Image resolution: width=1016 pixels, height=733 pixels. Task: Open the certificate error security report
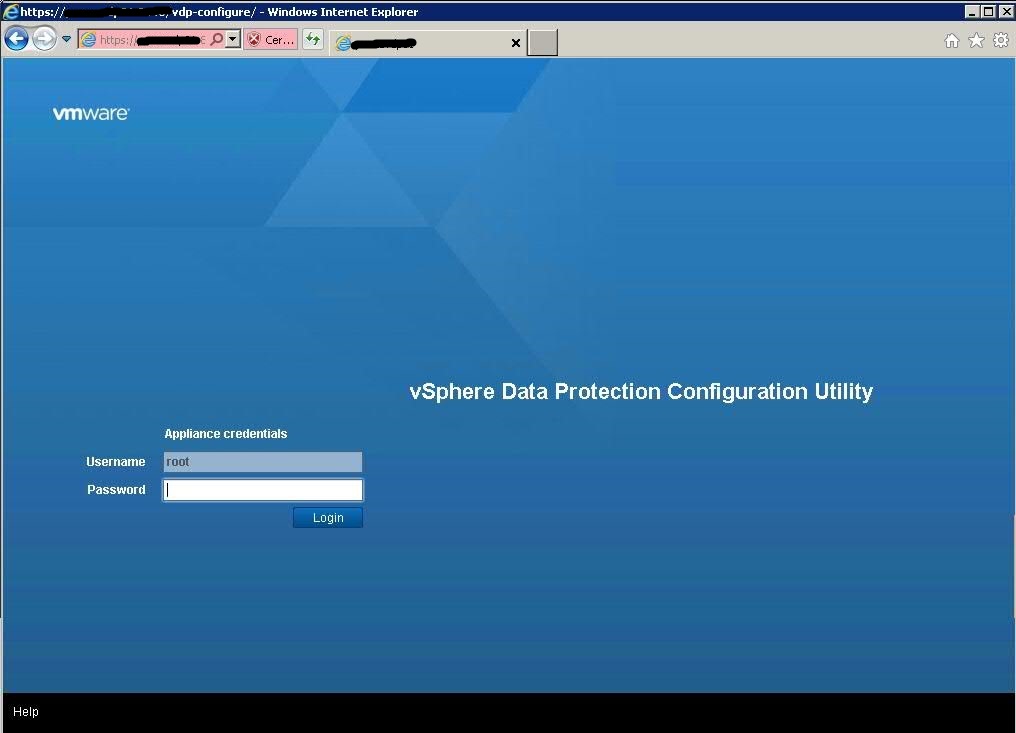point(271,40)
